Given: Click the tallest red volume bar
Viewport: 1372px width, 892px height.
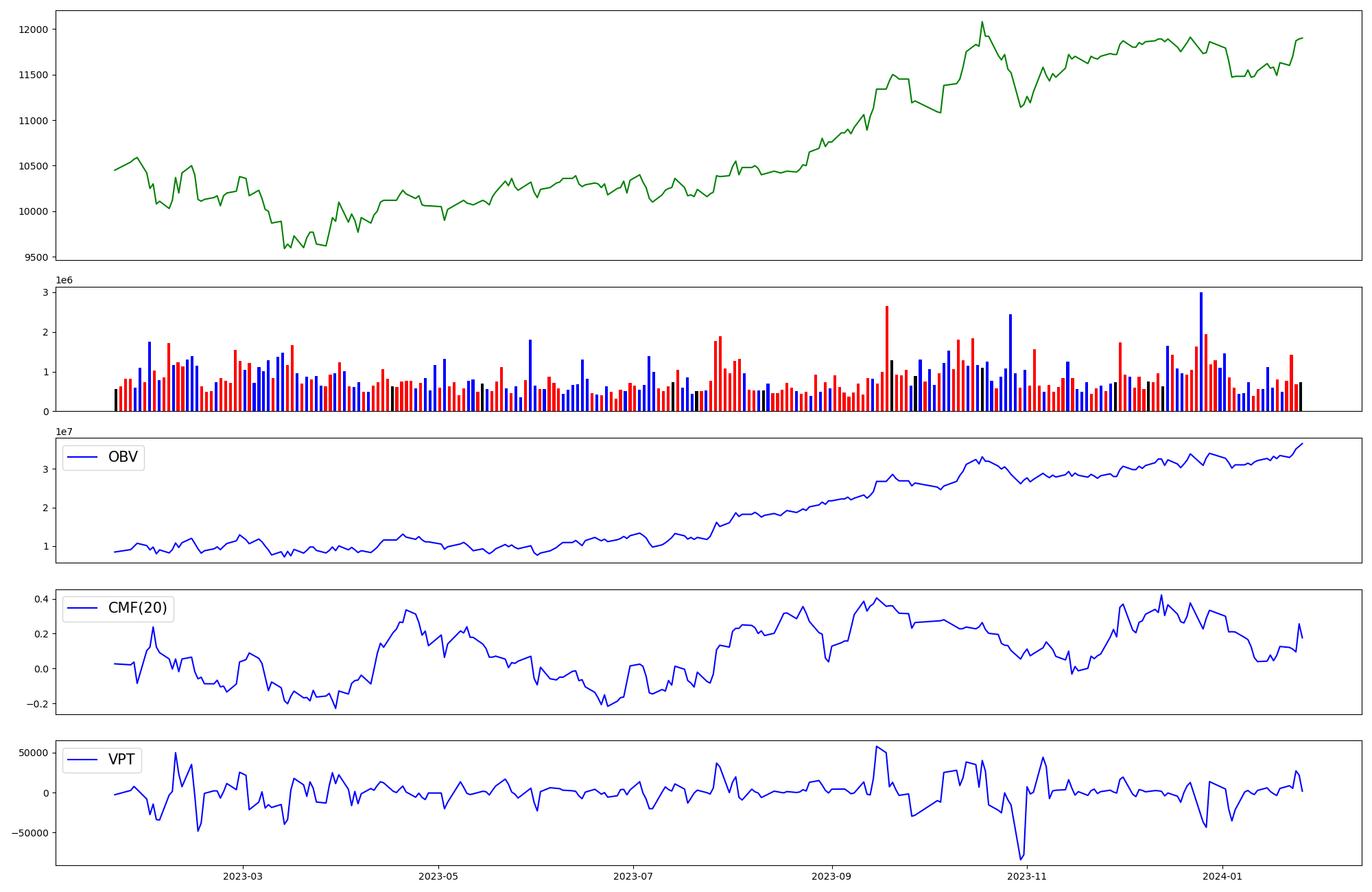Looking at the screenshot, I should [x=887, y=358].
